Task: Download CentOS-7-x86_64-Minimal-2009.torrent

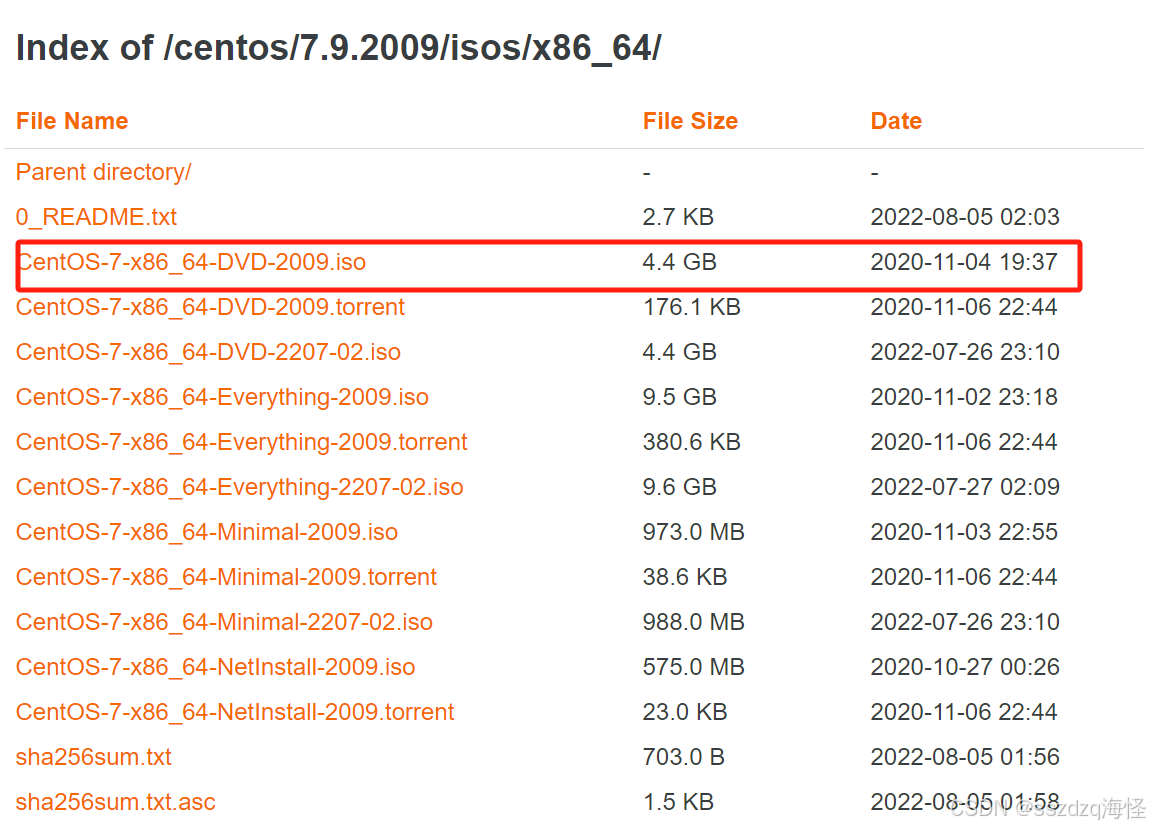Action: (x=226, y=577)
